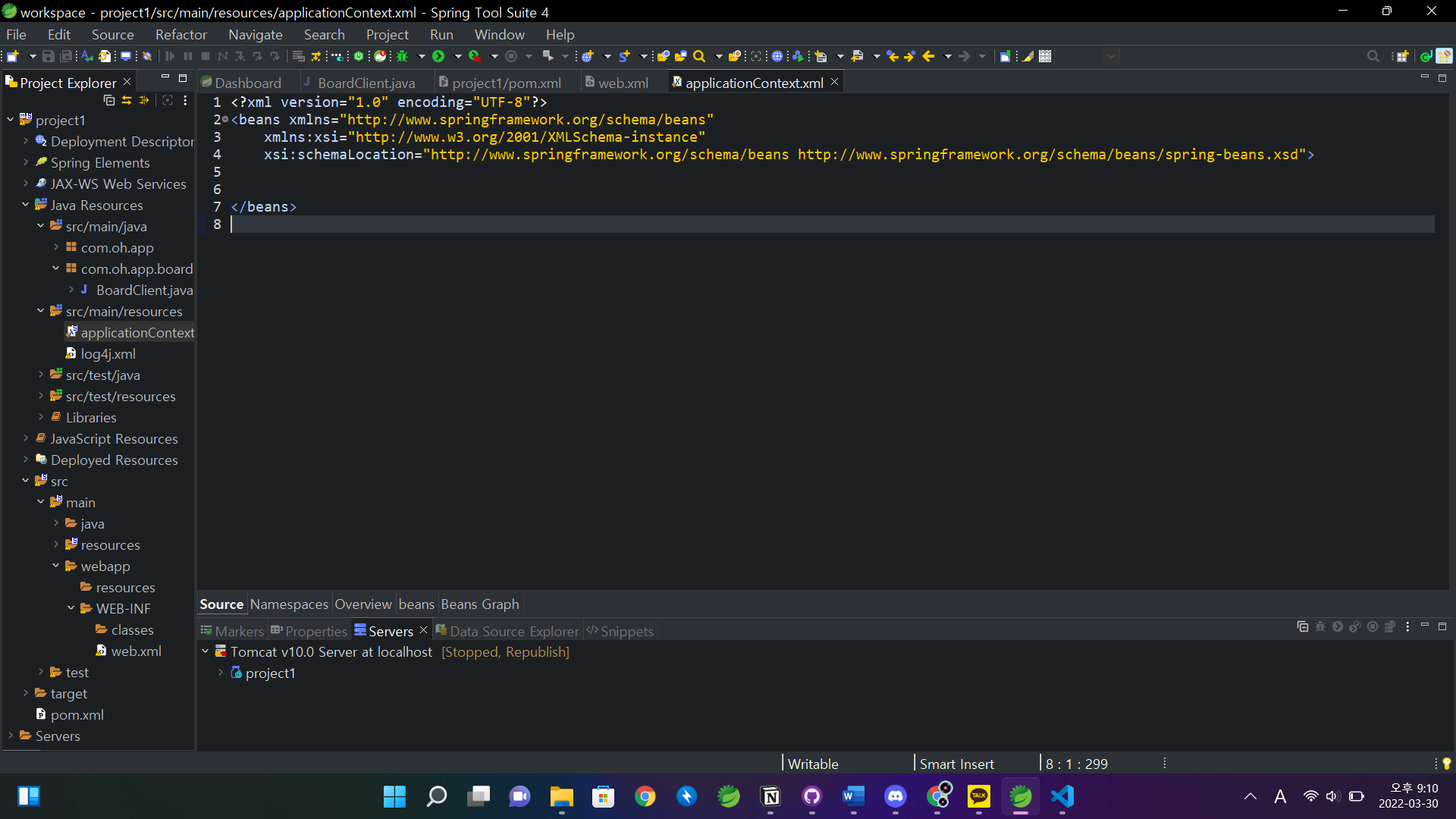Viewport: 1456px width, 819px height.
Task: Toggle block selection mode toolbar icon
Action: tap(1045, 56)
